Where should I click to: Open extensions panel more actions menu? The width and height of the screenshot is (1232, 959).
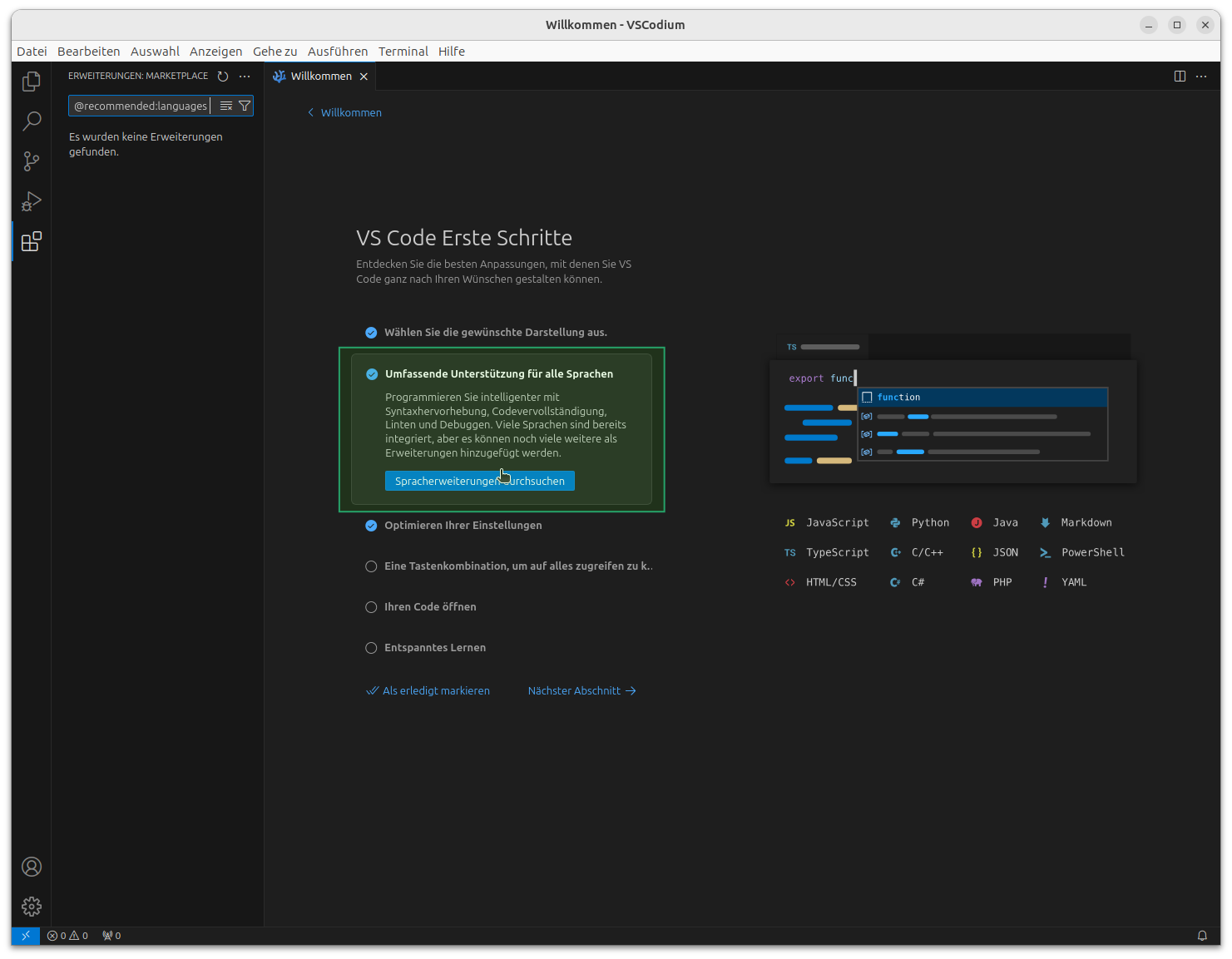pos(245,77)
